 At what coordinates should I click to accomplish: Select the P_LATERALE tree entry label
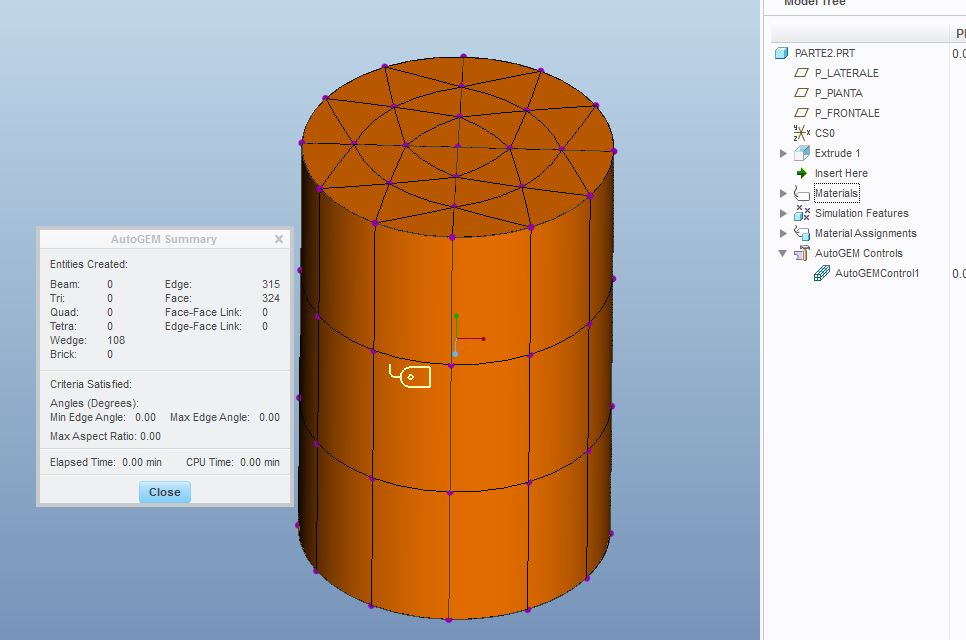click(846, 73)
